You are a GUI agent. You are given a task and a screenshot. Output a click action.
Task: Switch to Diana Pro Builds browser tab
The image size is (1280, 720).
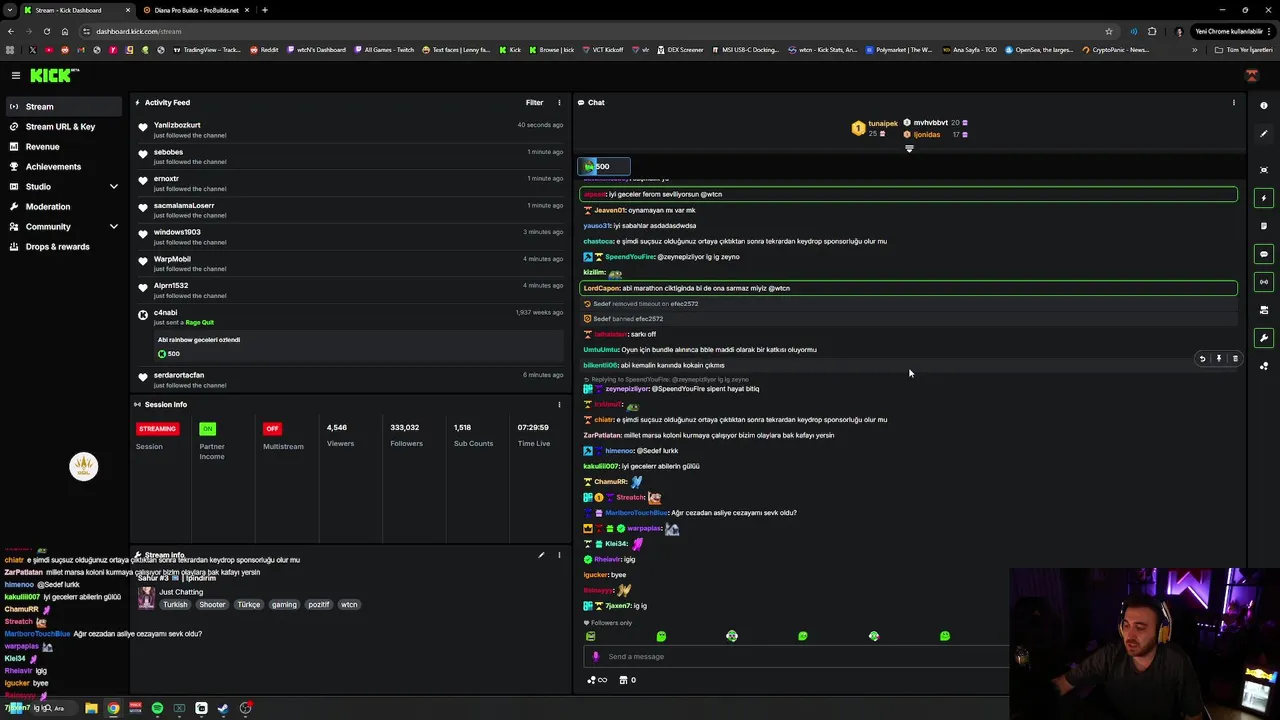click(x=195, y=10)
